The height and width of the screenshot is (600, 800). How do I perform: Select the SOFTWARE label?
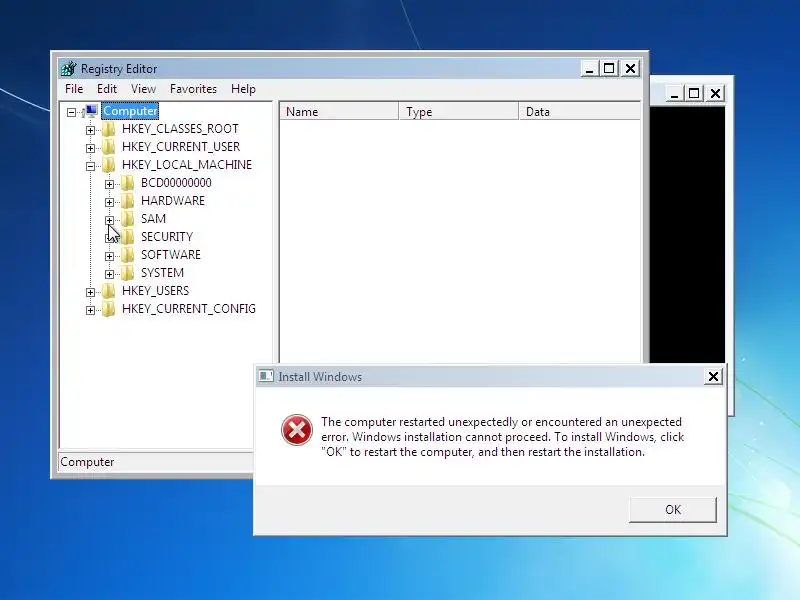[170, 255]
